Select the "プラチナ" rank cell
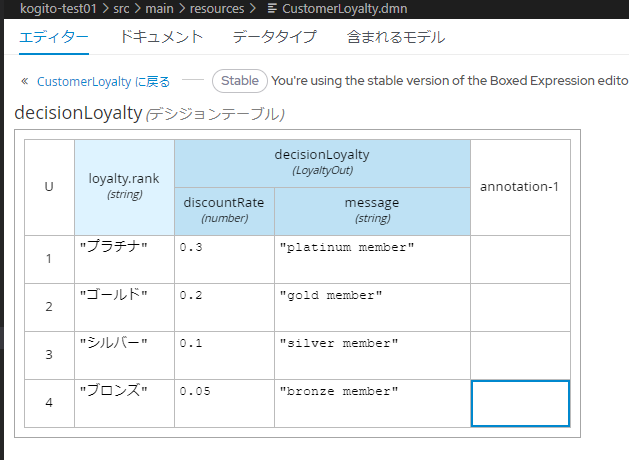This screenshot has height=460, width=629. [124, 259]
